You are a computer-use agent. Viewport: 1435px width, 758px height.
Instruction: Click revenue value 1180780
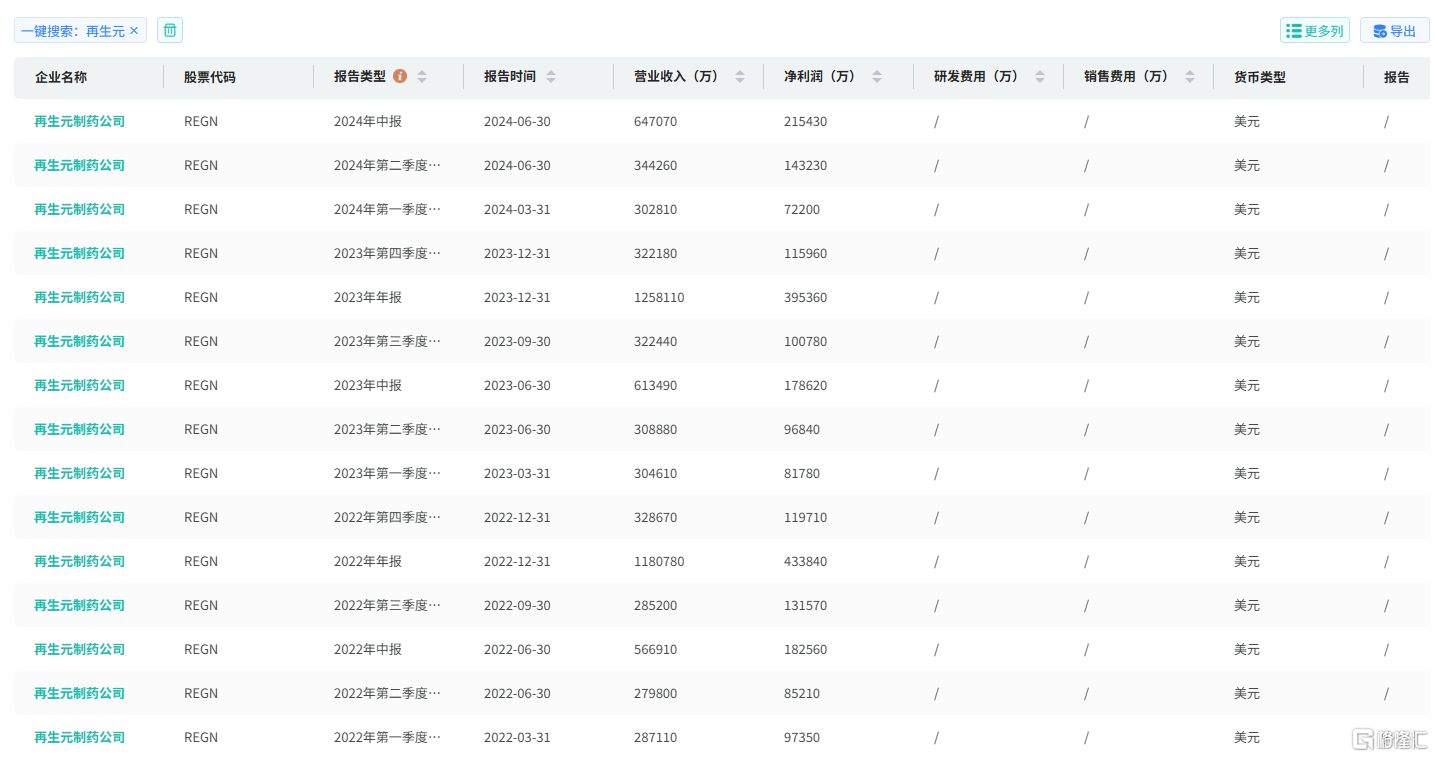(x=659, y=561)
